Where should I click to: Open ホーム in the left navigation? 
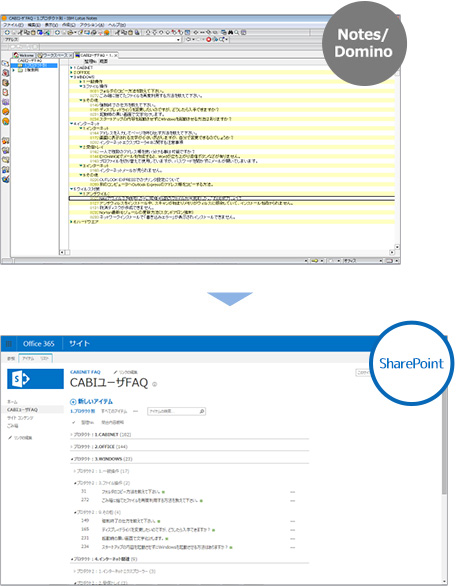[12, 402]
